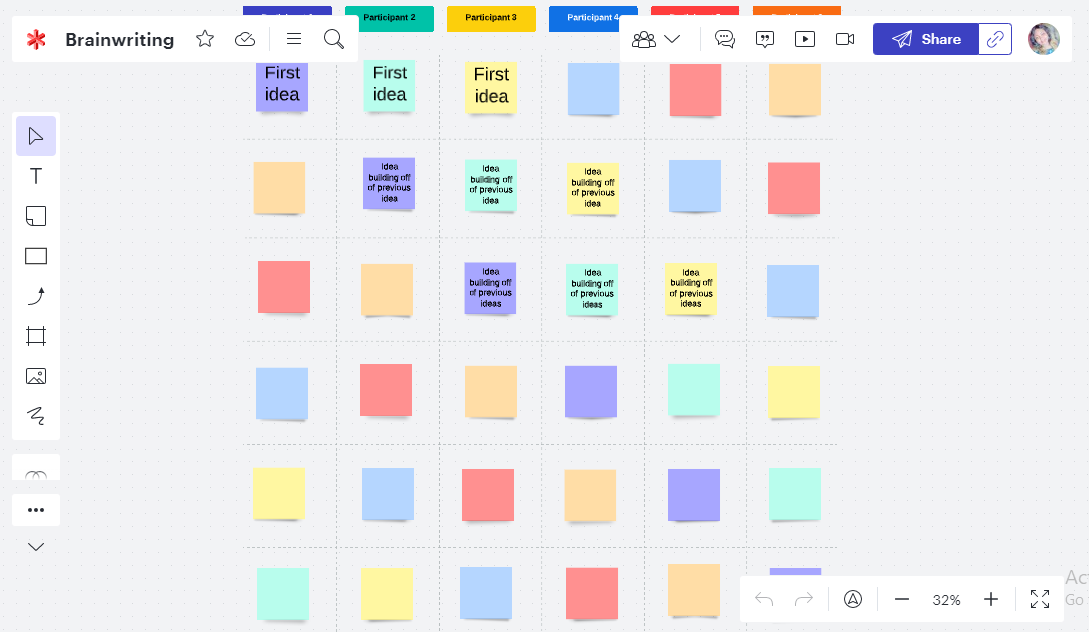Screen dimensions: 1089x632
Task: Open the hamburger menu
Action: [x=294, y=39]
